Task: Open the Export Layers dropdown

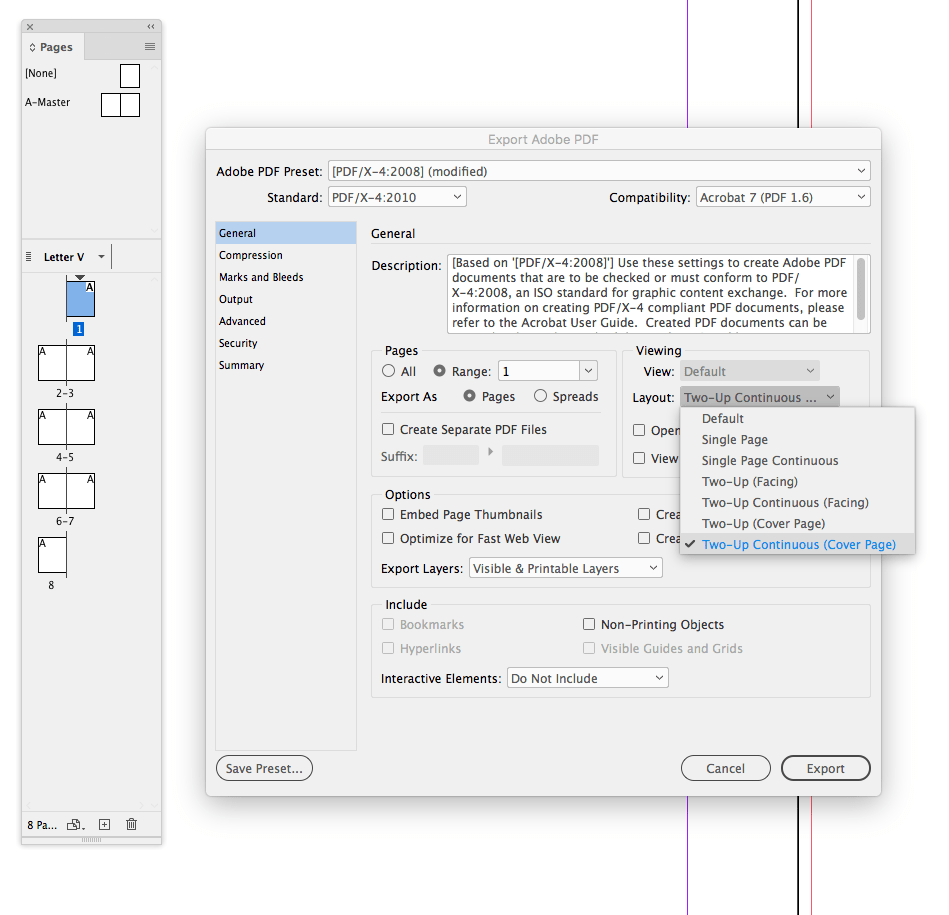Action: click(x=565, y=567)
